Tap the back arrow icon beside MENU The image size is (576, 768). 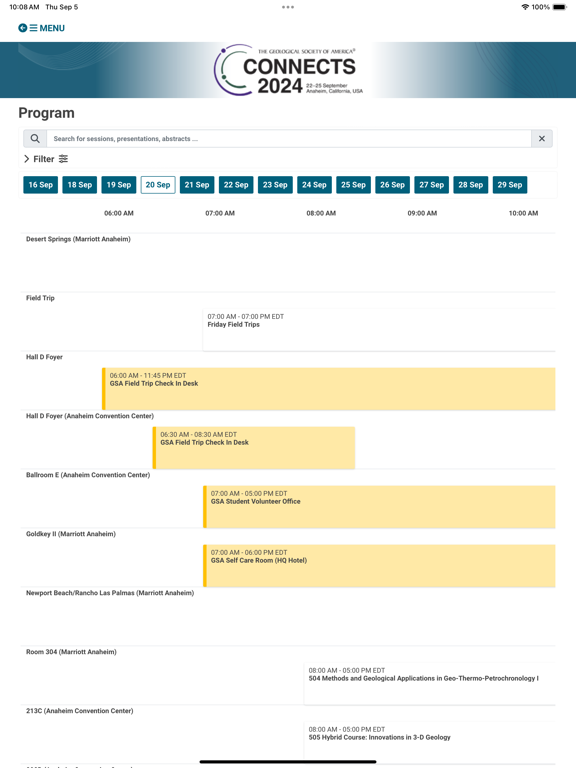(x=23, y=28)
